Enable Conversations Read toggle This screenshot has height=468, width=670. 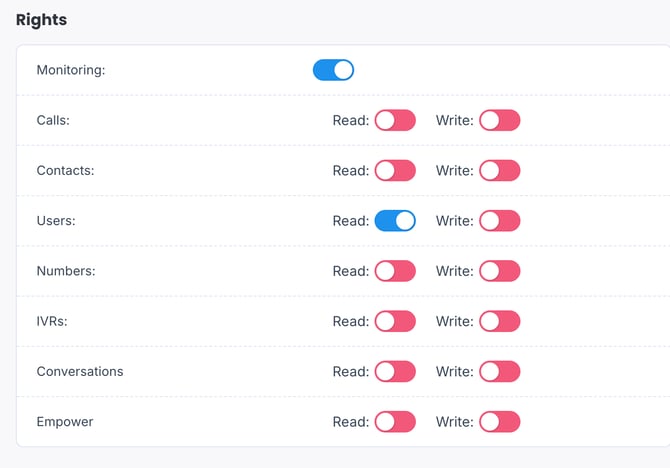[x=395, y=371]
